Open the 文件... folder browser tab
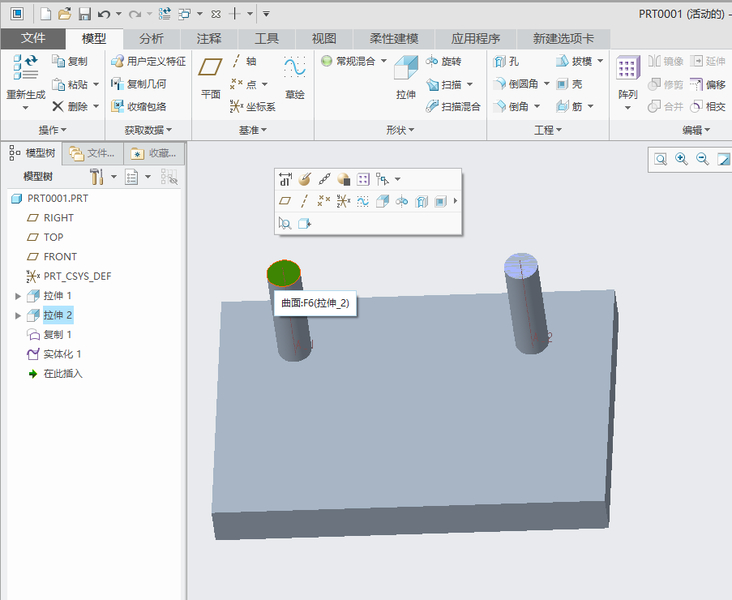732x600 pixels. [x=92, y=153]
